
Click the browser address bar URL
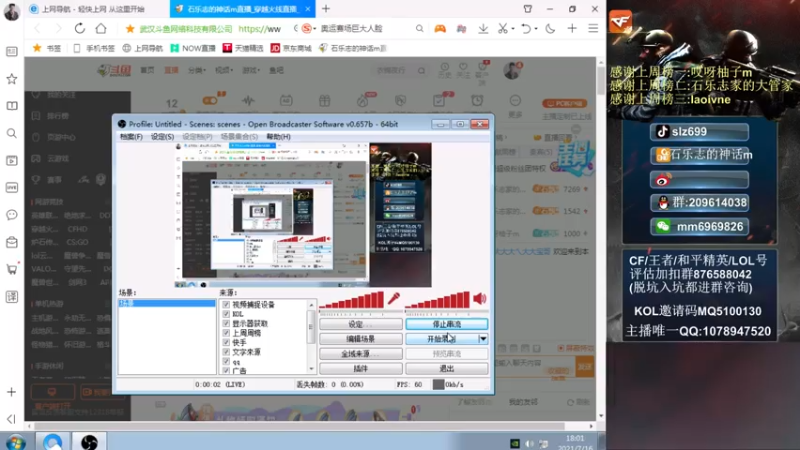(260, 29)
